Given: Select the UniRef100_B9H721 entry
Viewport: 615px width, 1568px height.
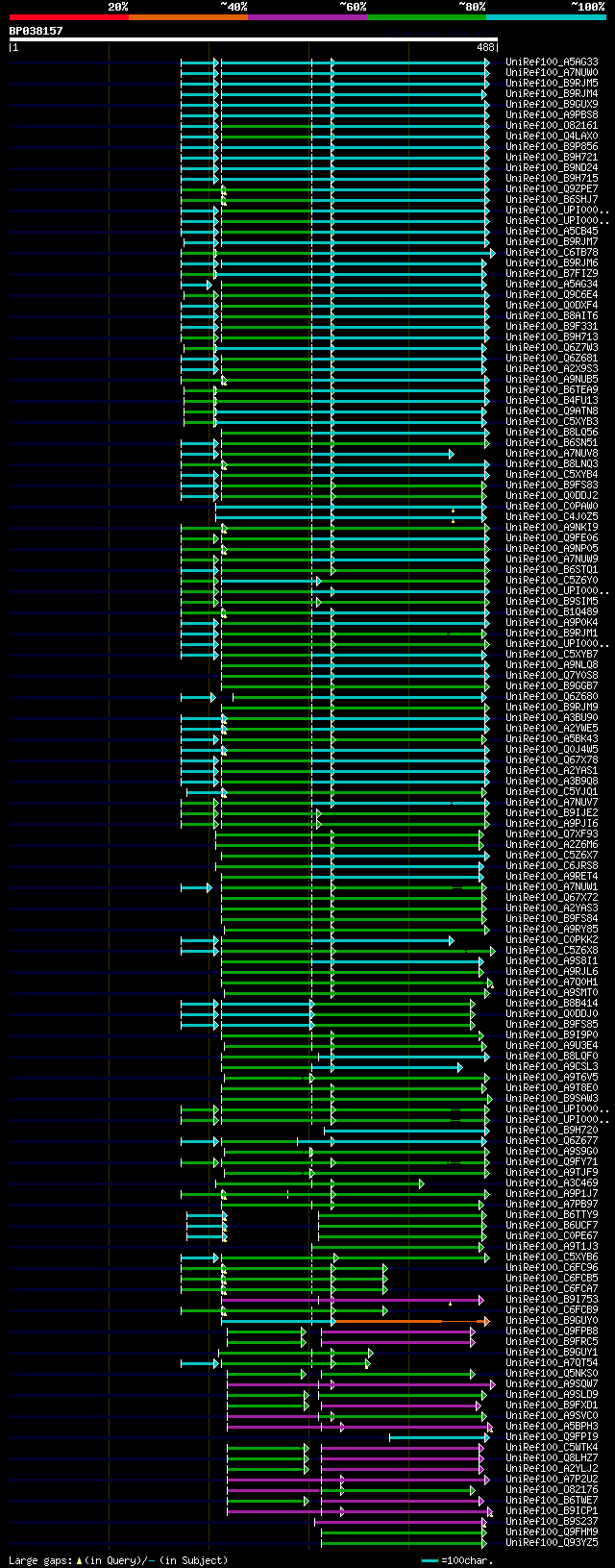Looking at the screenshot, I should [552, 157].
